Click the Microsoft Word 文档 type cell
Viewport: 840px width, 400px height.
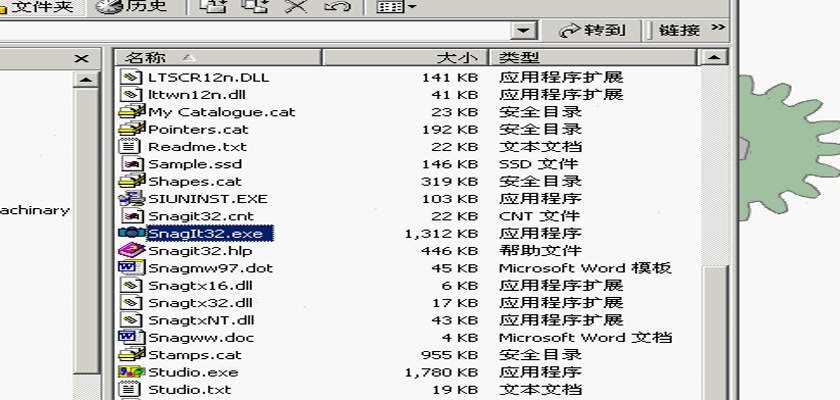click(586, 337)
